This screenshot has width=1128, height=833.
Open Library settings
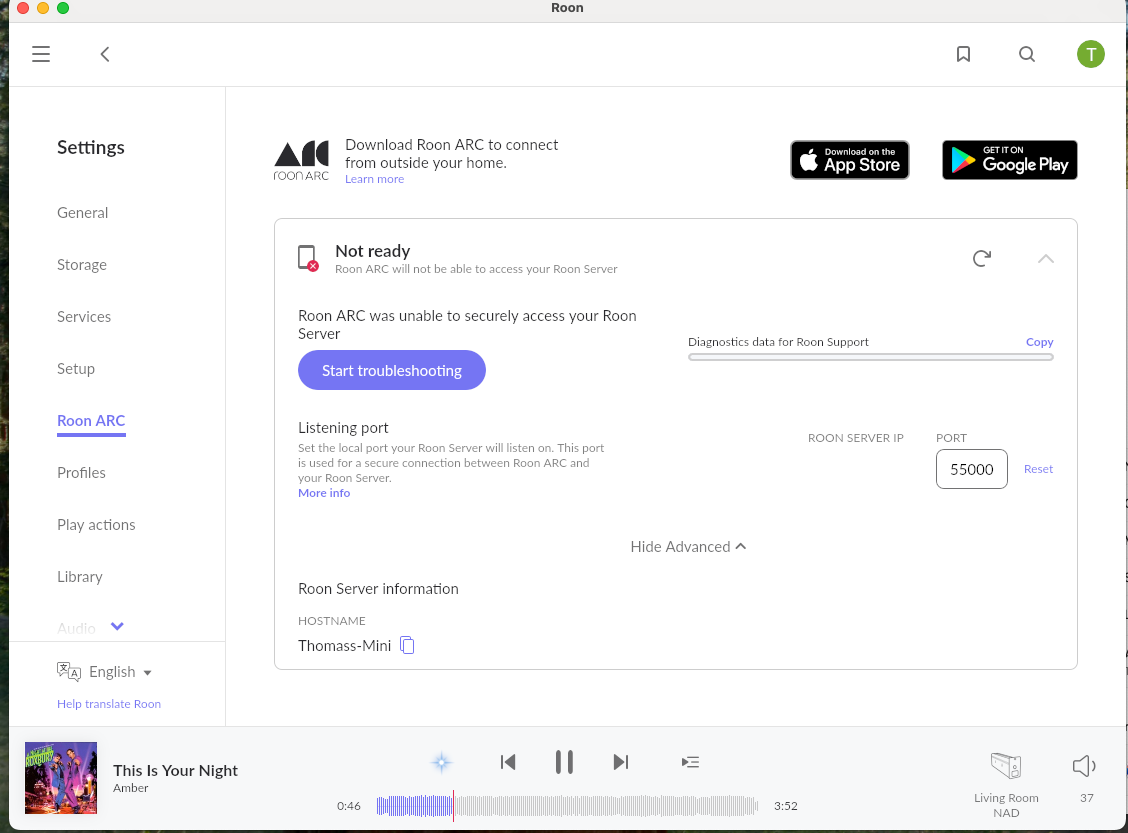pos(80,577)
